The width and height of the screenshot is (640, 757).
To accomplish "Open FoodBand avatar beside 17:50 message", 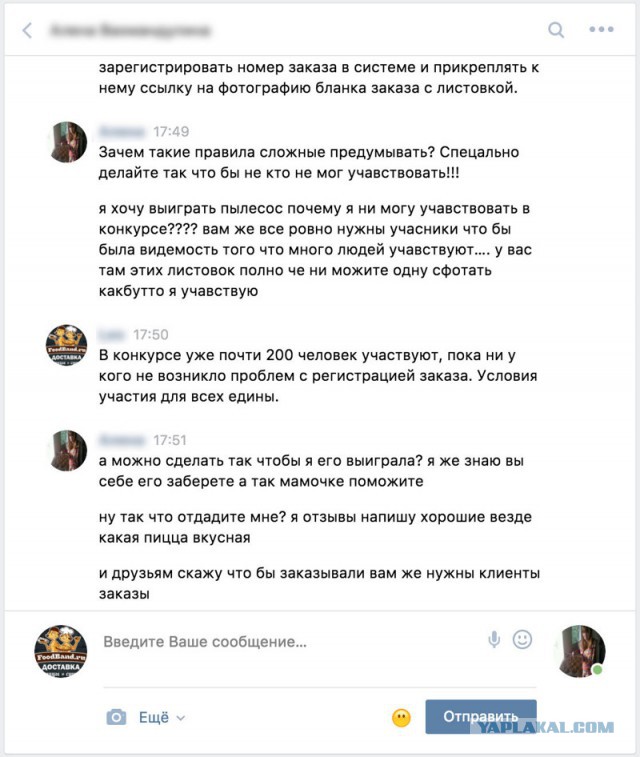I will pos(67,345).
